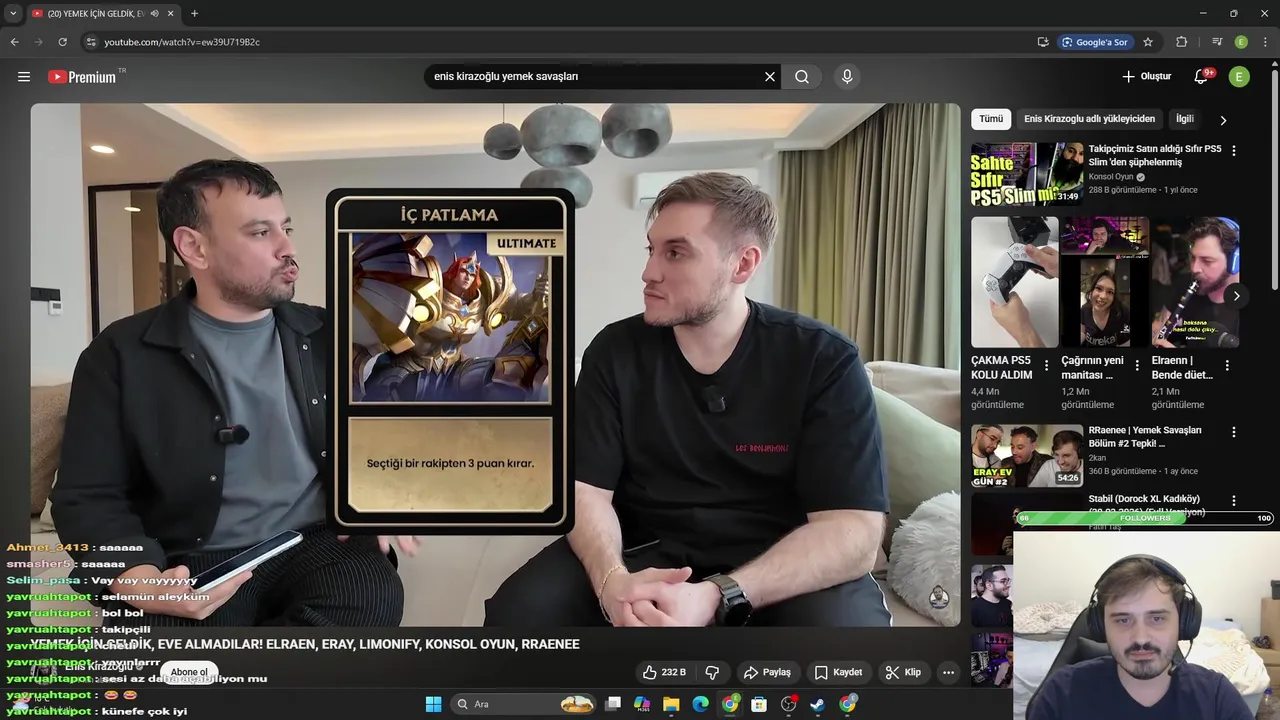The image size is (1280, 720).
Task: Open File Explorer from the taskbar
Action: pyautogui.click(x=671, y=704)
